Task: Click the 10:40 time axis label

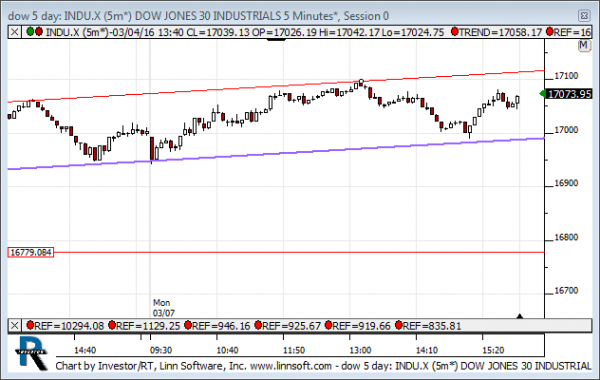Action: [x=227, y=350]
